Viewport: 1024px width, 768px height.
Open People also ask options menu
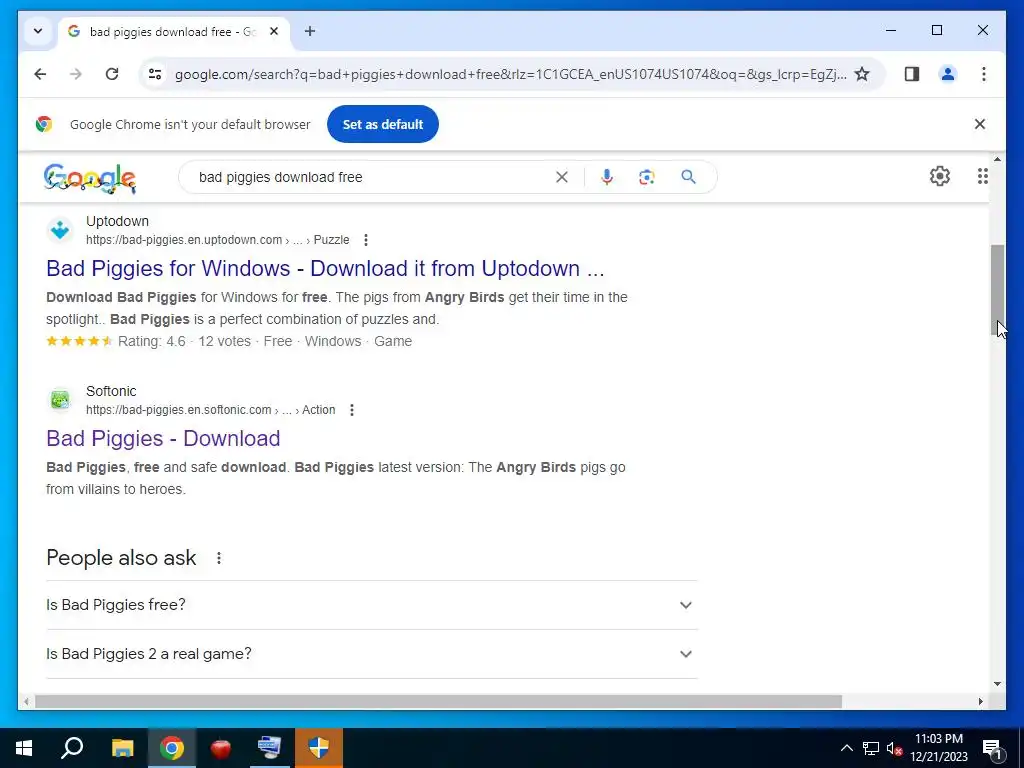[x=219, y=558]
